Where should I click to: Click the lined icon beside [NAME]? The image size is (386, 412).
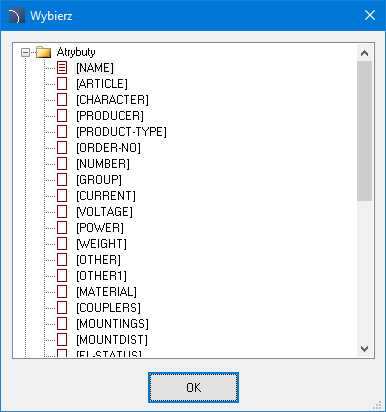pos(62,68)
